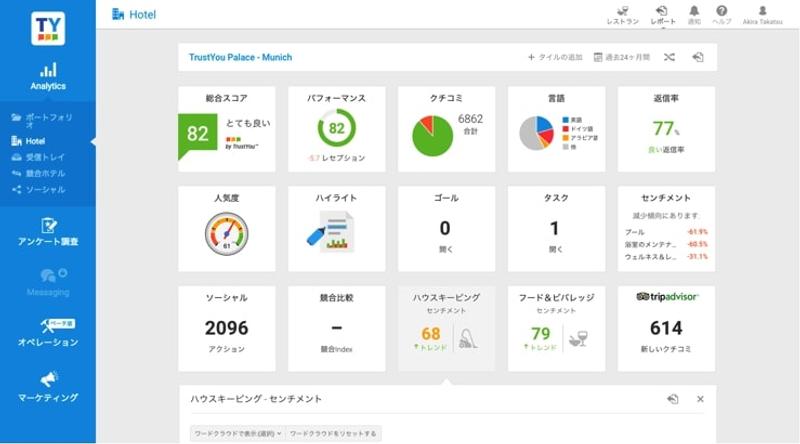Select 受信トレイ in the sidebar
This screenshot has height=444, width=800.
tap(45, 156)
